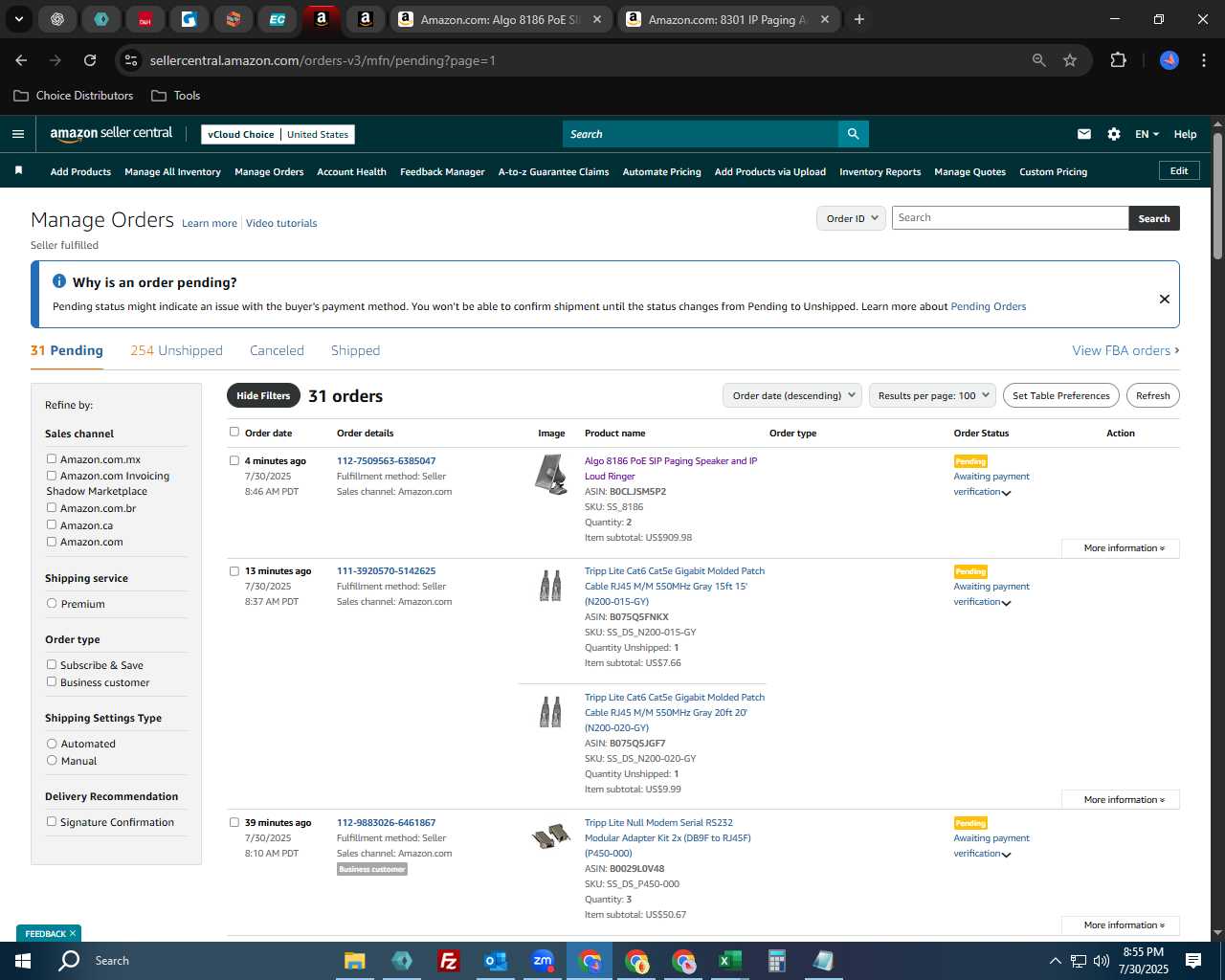The height and width of the screenshot is (980, 1225).
Task: Expand More information for order 112-7509563-6385047
Action: click(x=1121, y=548)
